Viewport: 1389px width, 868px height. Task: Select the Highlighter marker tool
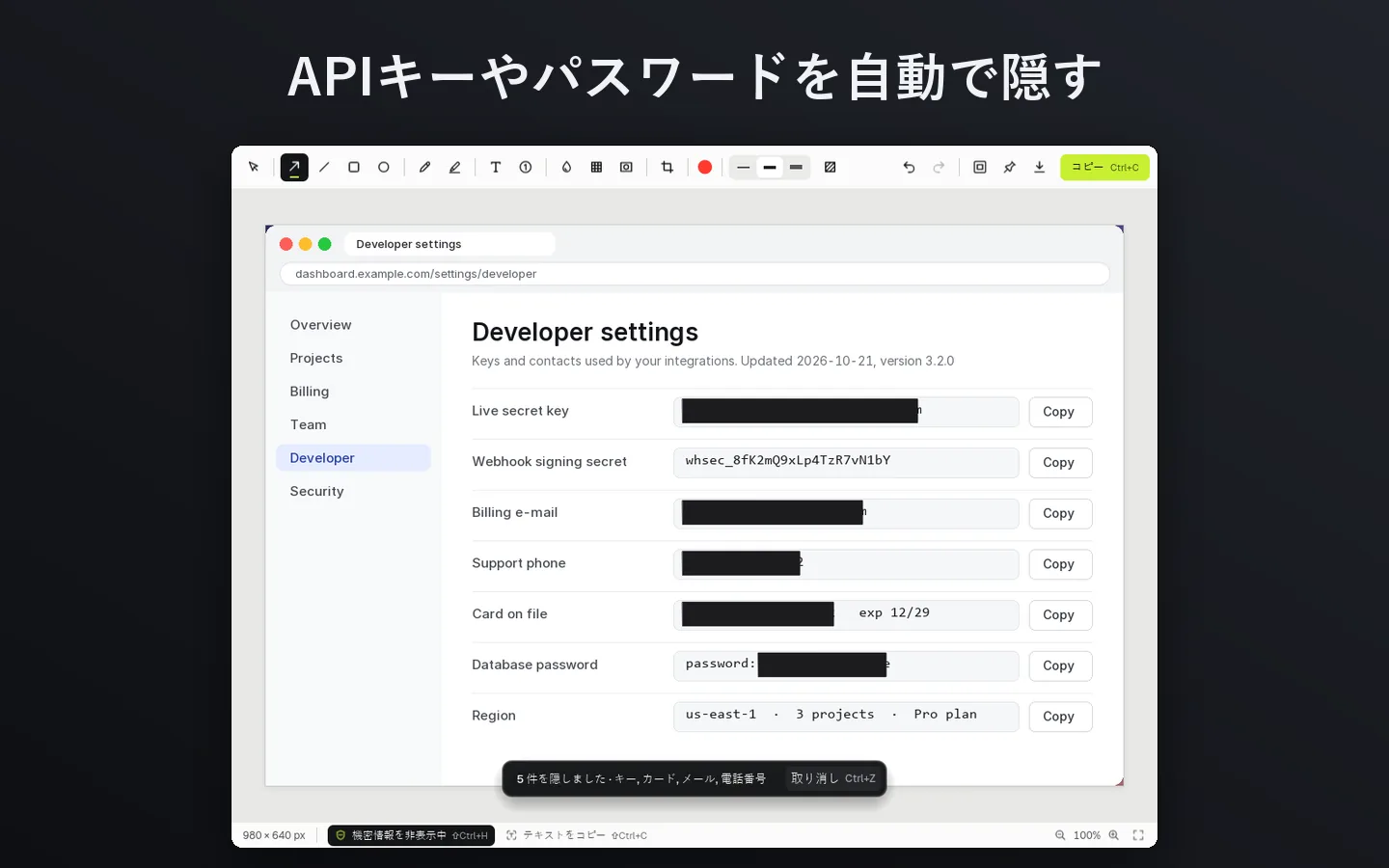click(x=454, y=167)
